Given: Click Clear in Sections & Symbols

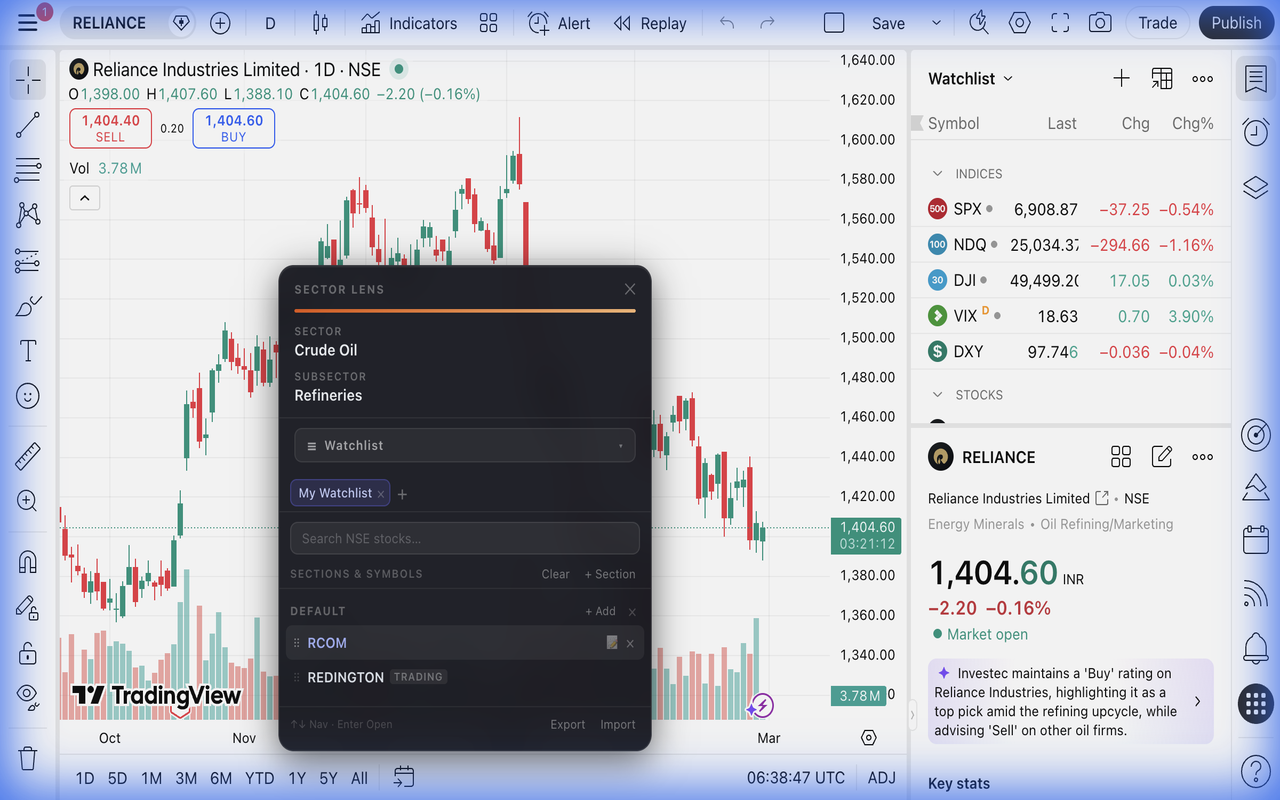Looking at the screenshot, I should 556,574.
